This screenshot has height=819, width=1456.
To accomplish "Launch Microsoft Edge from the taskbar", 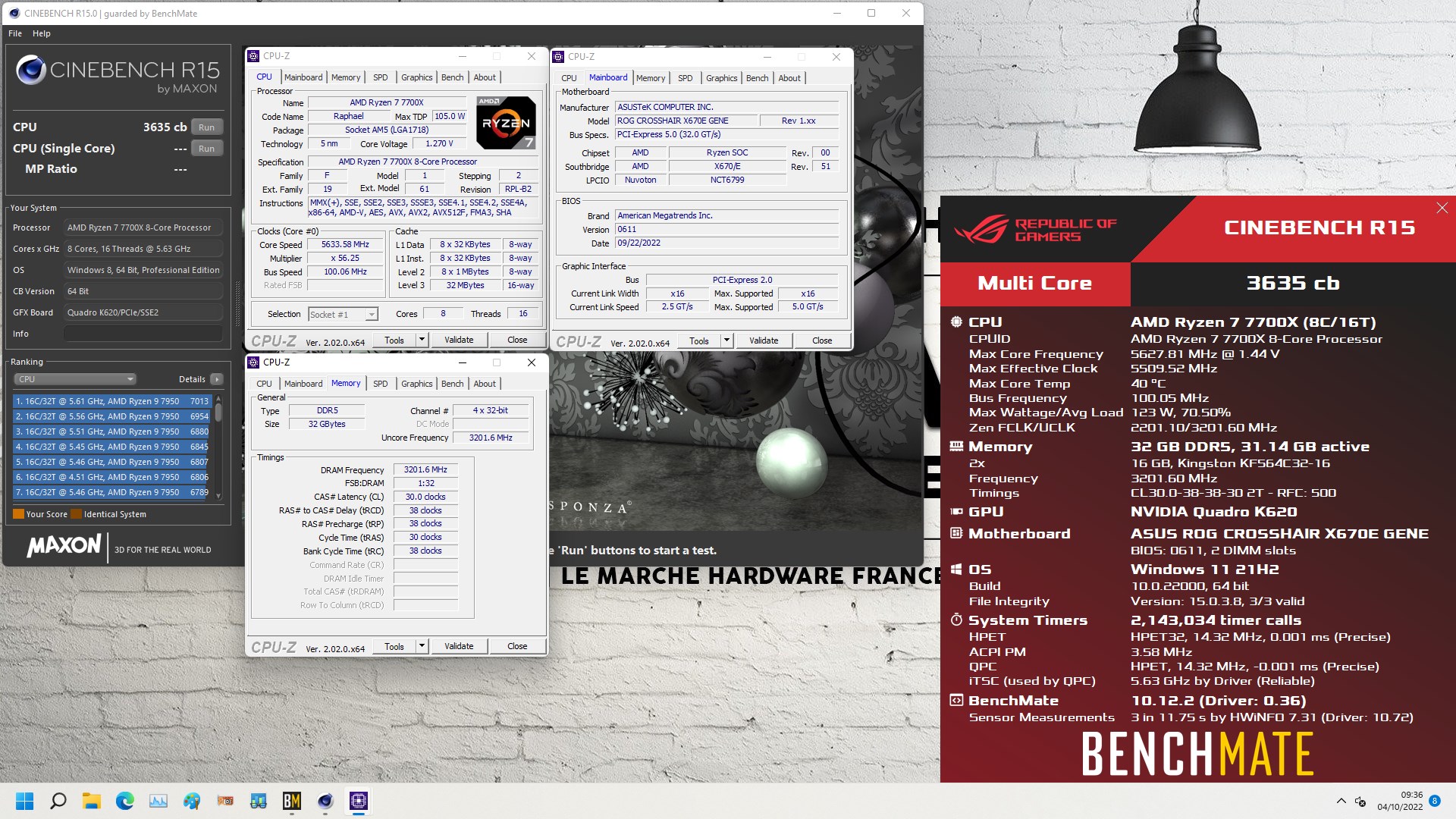I will 125,801.
